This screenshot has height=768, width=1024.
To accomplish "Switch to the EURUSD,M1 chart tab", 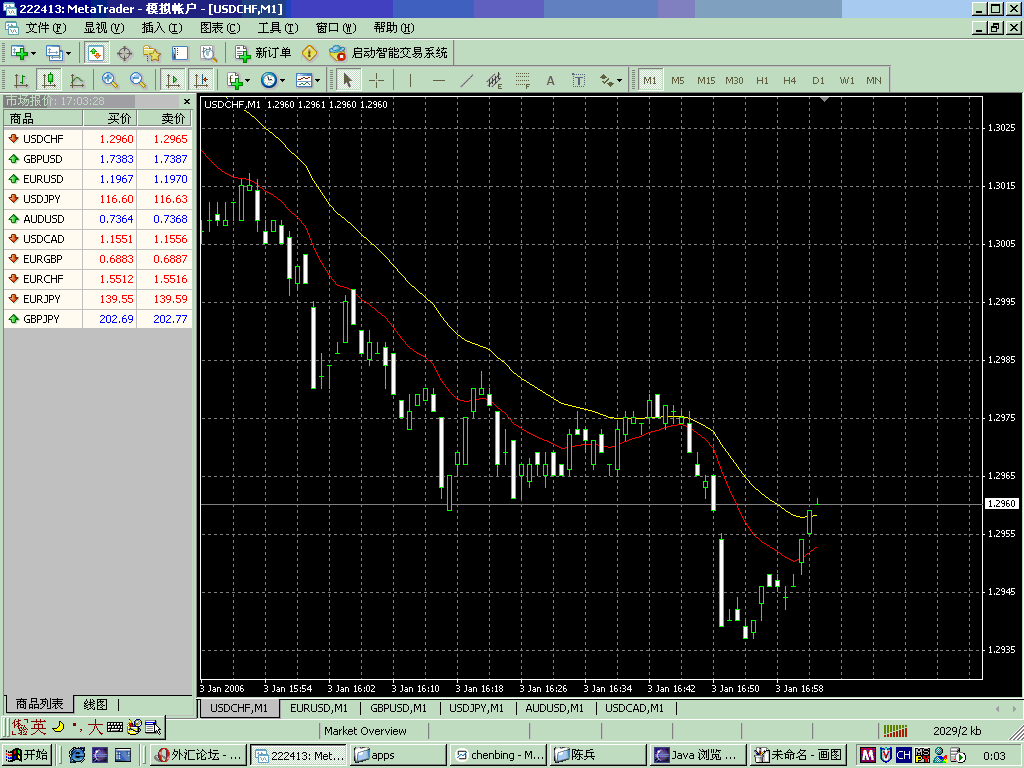I will (318, 708).
